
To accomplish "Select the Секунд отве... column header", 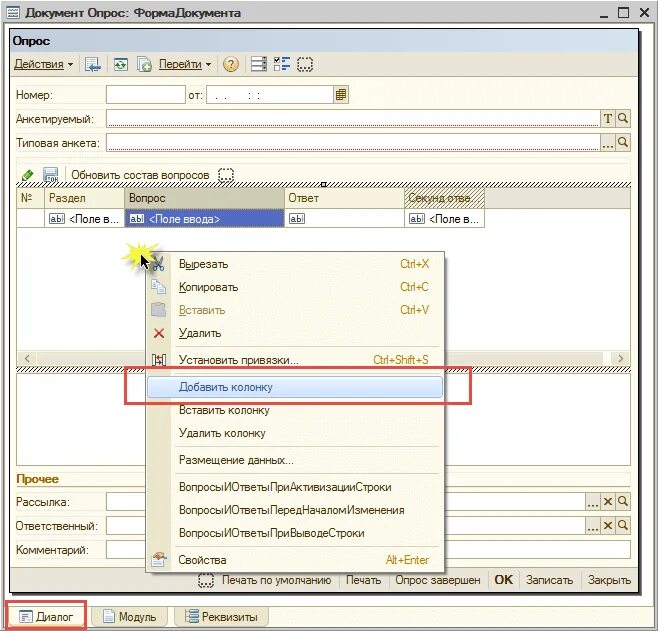I will point(444,198).
